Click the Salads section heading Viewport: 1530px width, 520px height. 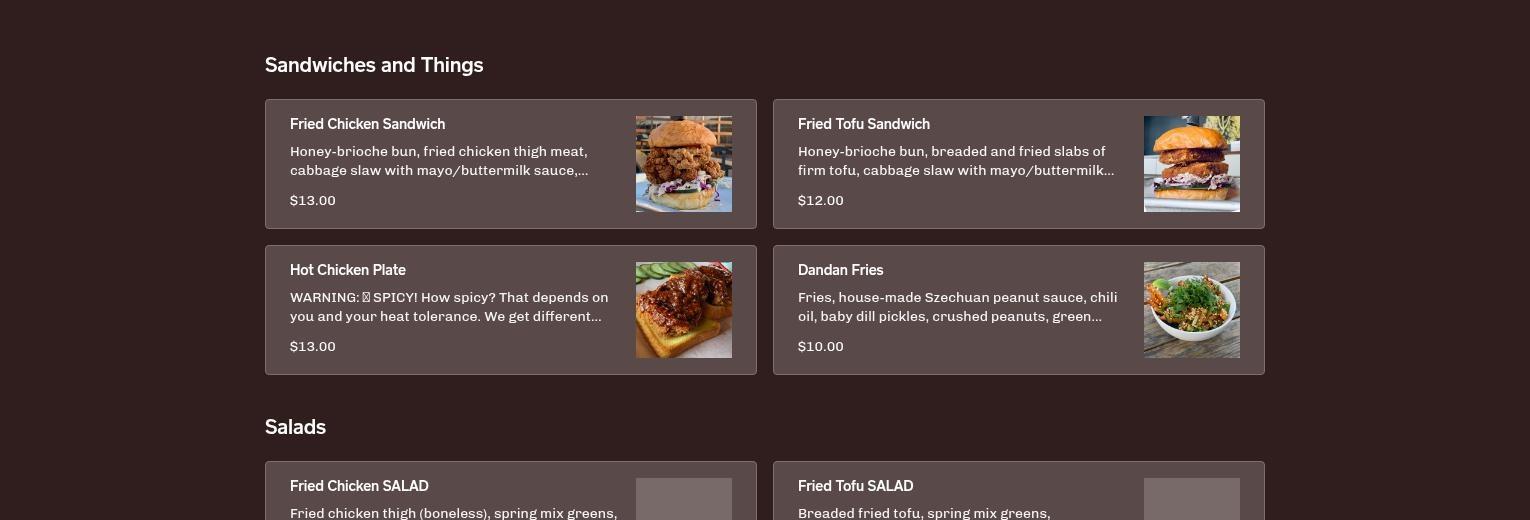click(x=295, y=427)
